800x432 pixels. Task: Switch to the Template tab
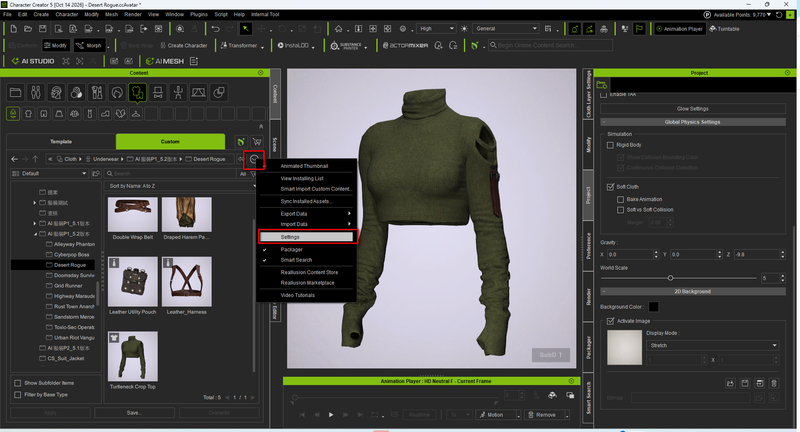click(61, 142)
